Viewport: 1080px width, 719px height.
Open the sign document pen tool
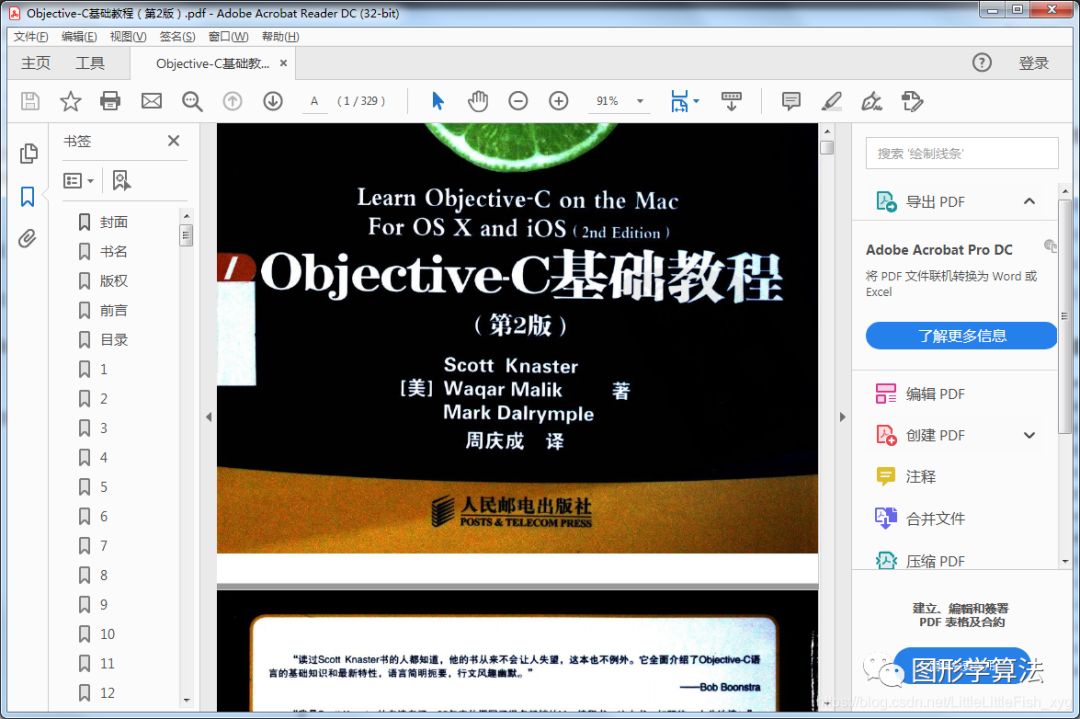click(871, 101)
